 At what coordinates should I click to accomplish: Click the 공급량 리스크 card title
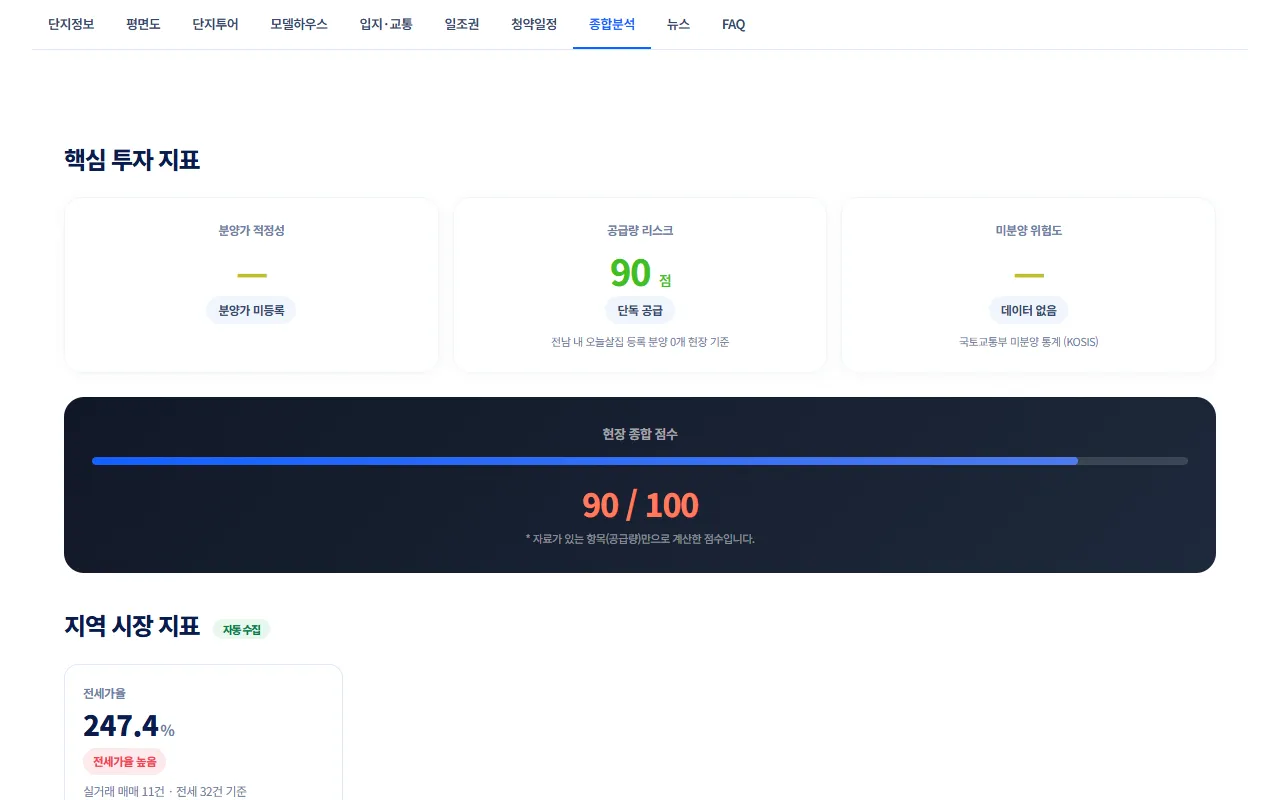tap(640, 230)
